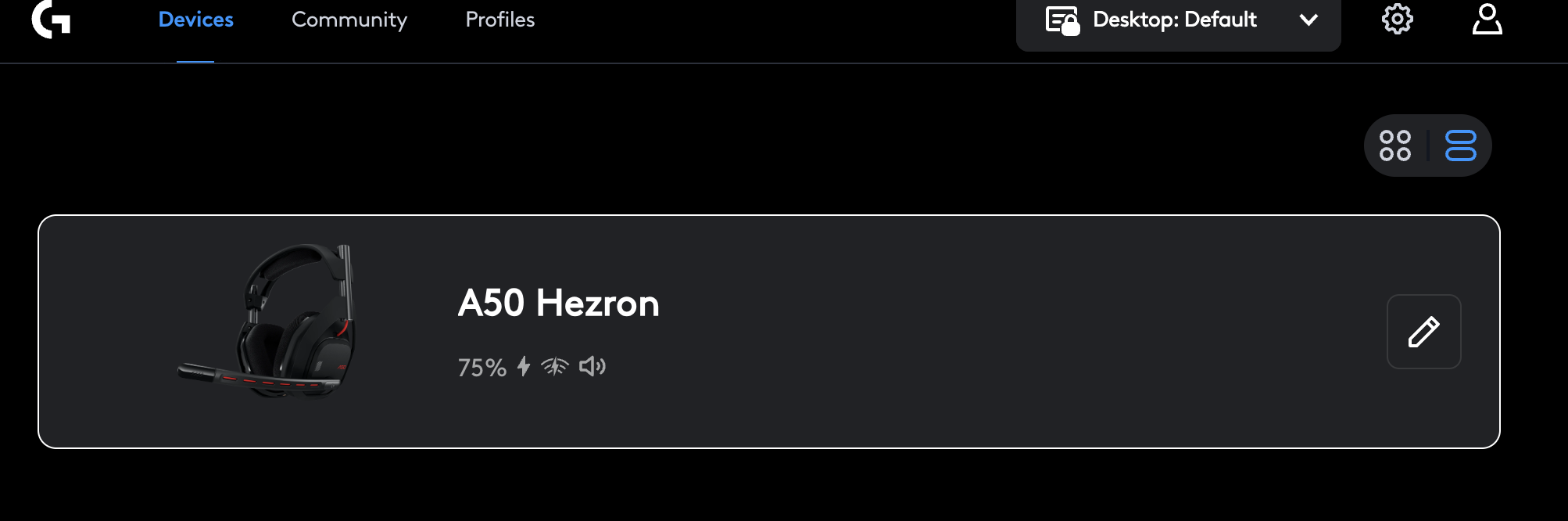
Task: Click the 75% battery level text
Action: (481, 368)
